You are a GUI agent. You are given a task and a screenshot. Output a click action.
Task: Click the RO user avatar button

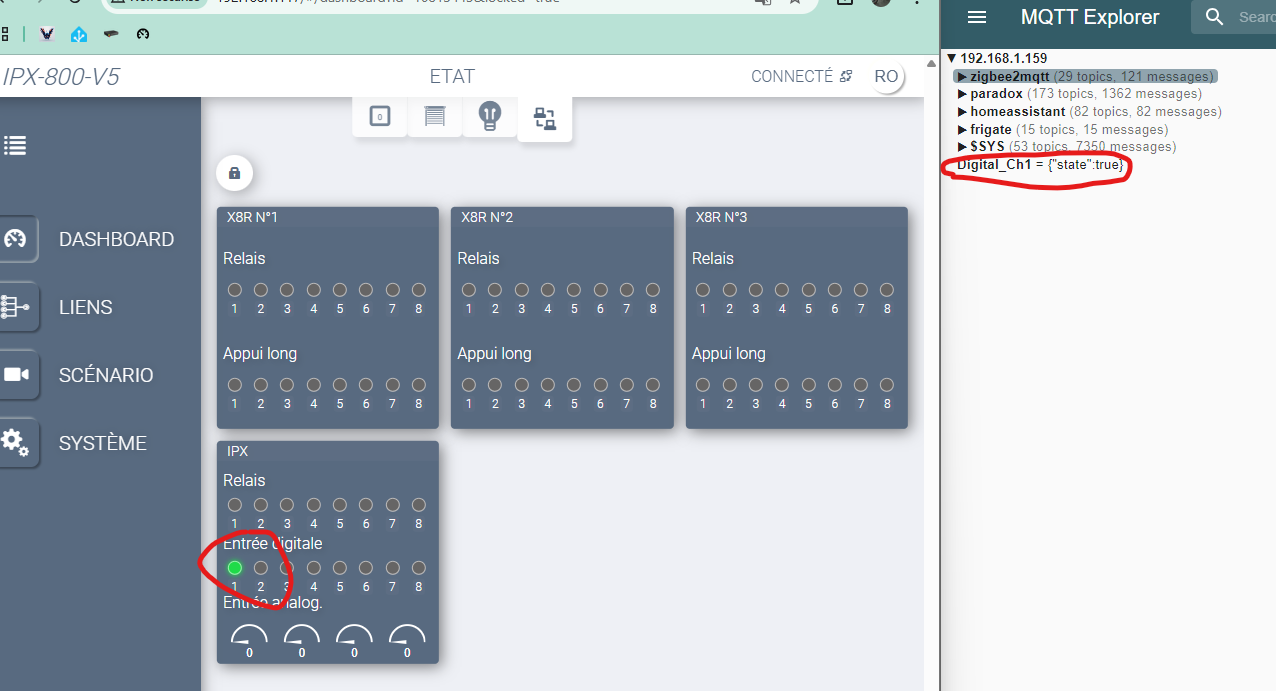tap(886, 77)
